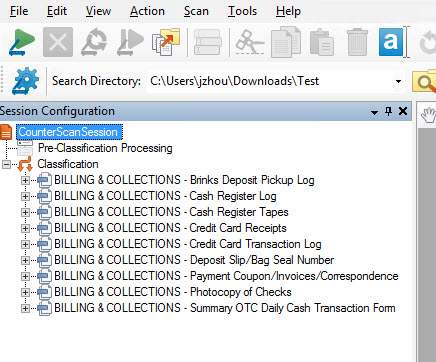
Task: Select Deposit Slip/Bag Seal Number type
Action: click(x=194, y=260)
